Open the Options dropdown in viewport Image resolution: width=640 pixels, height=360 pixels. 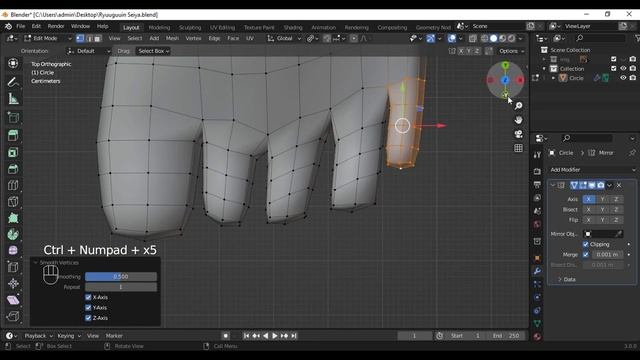click(511, 51)
